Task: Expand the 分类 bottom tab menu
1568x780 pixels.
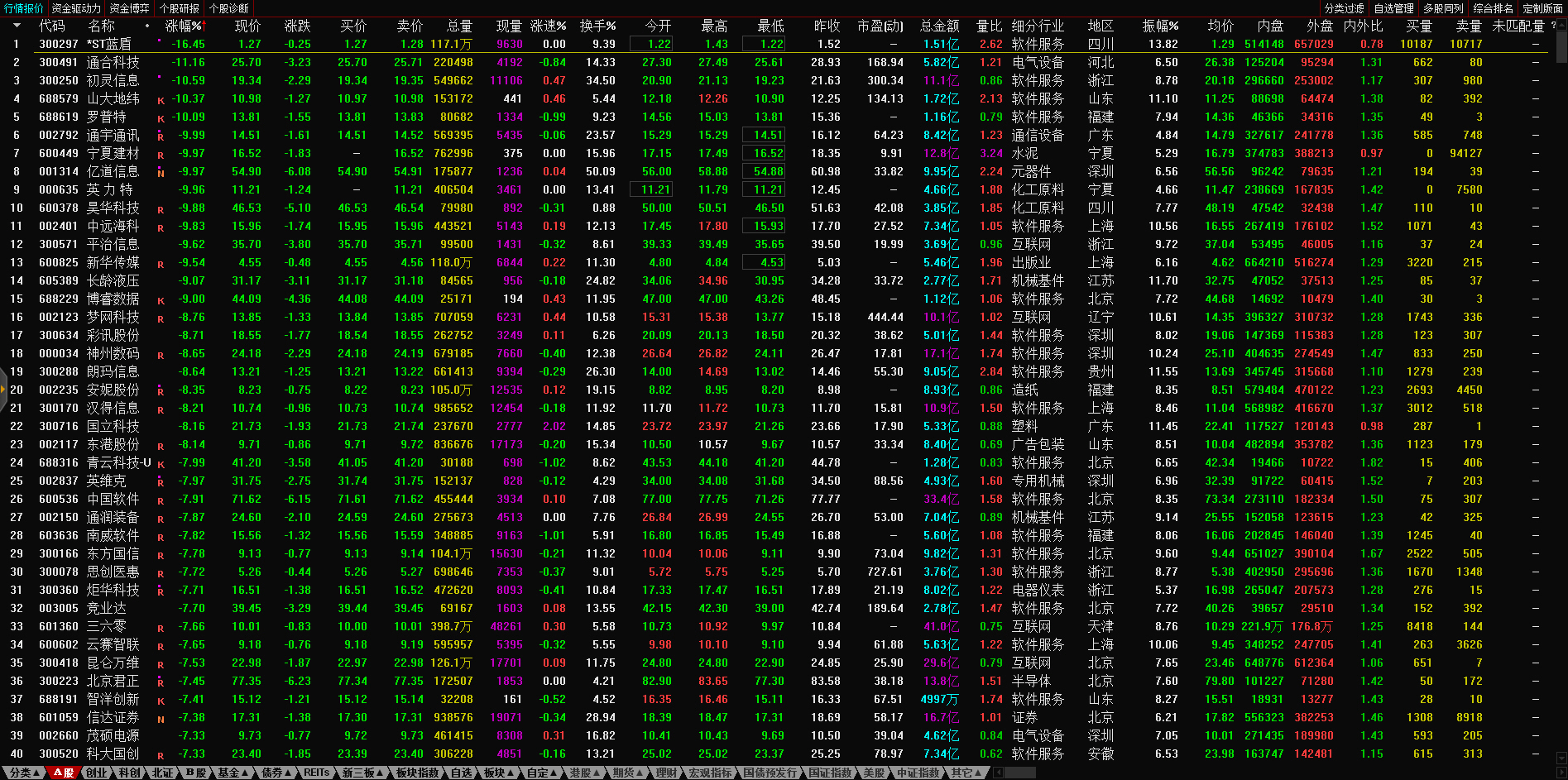Action: (23, 773)
